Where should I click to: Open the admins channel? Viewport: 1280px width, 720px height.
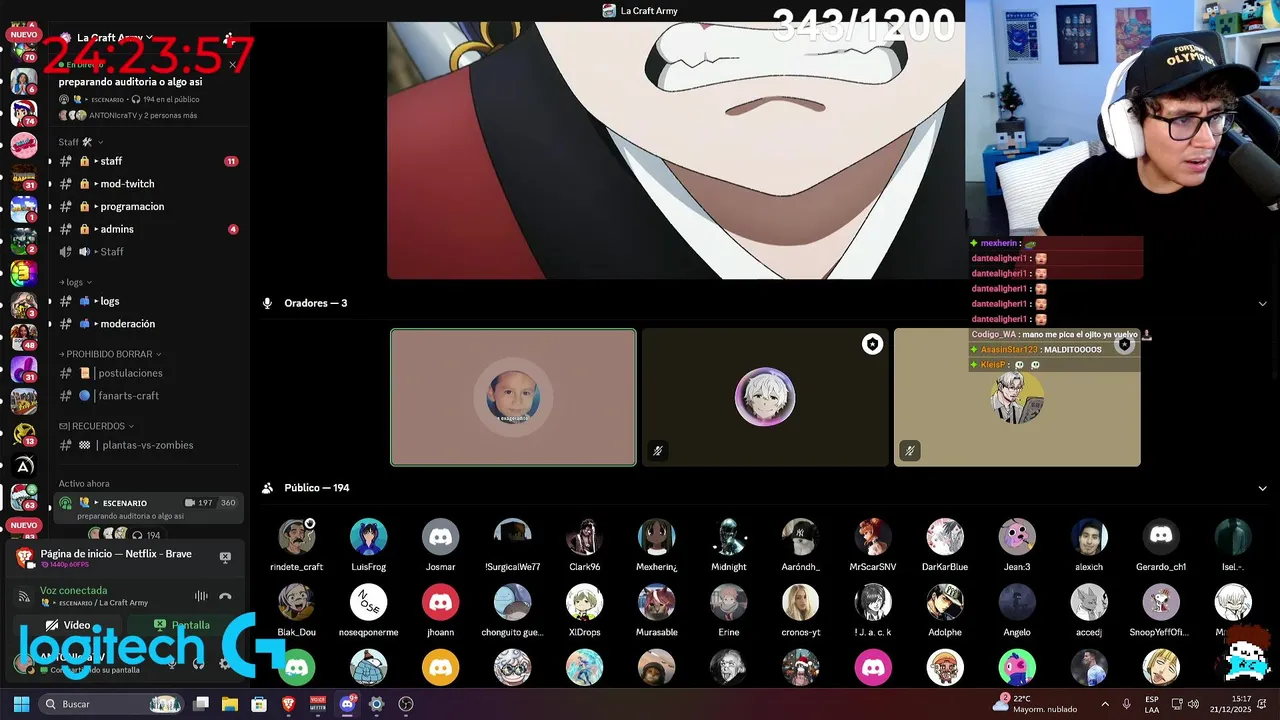[x=148, y=229]
